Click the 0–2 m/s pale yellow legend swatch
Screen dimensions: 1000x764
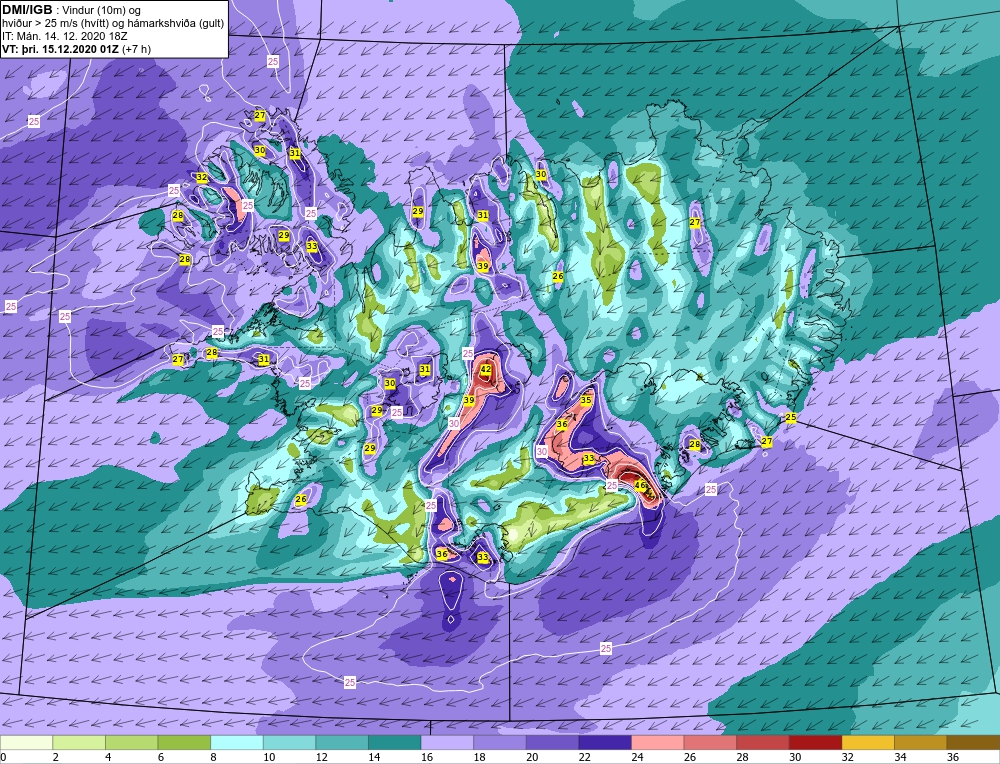click(26, 742)
